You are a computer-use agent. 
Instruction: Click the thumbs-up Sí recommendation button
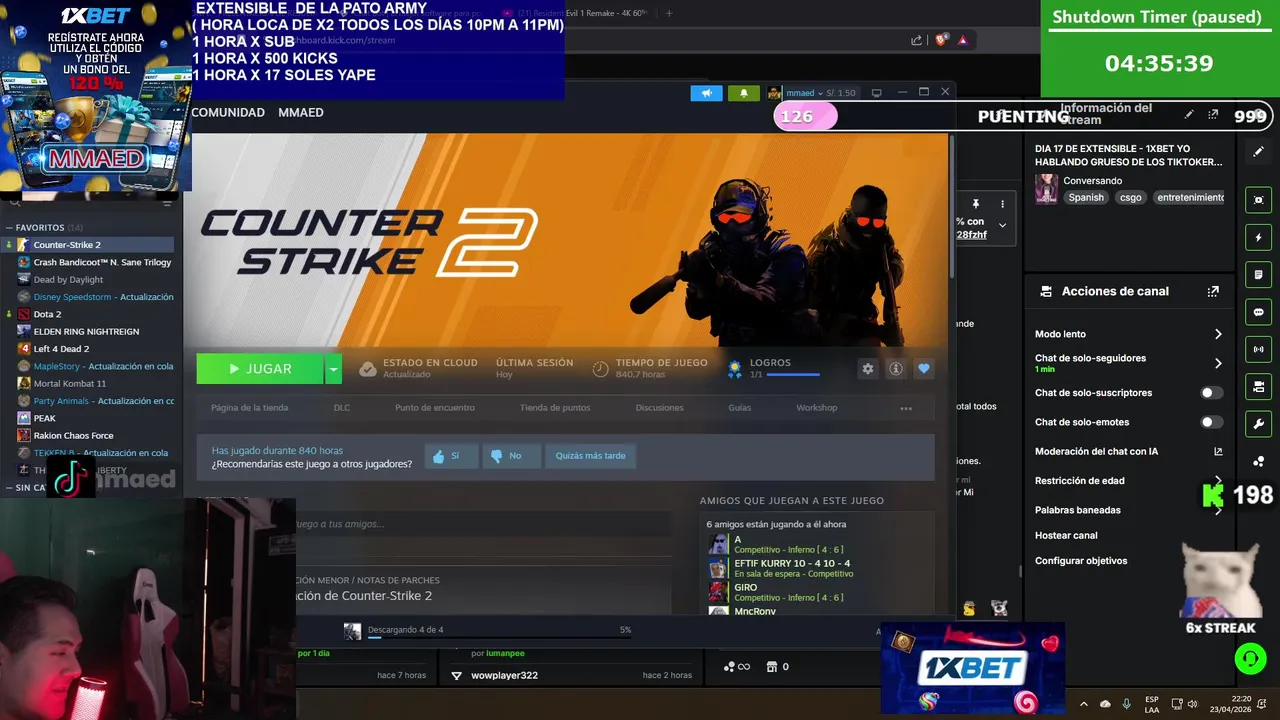click(x=450, y=456)
